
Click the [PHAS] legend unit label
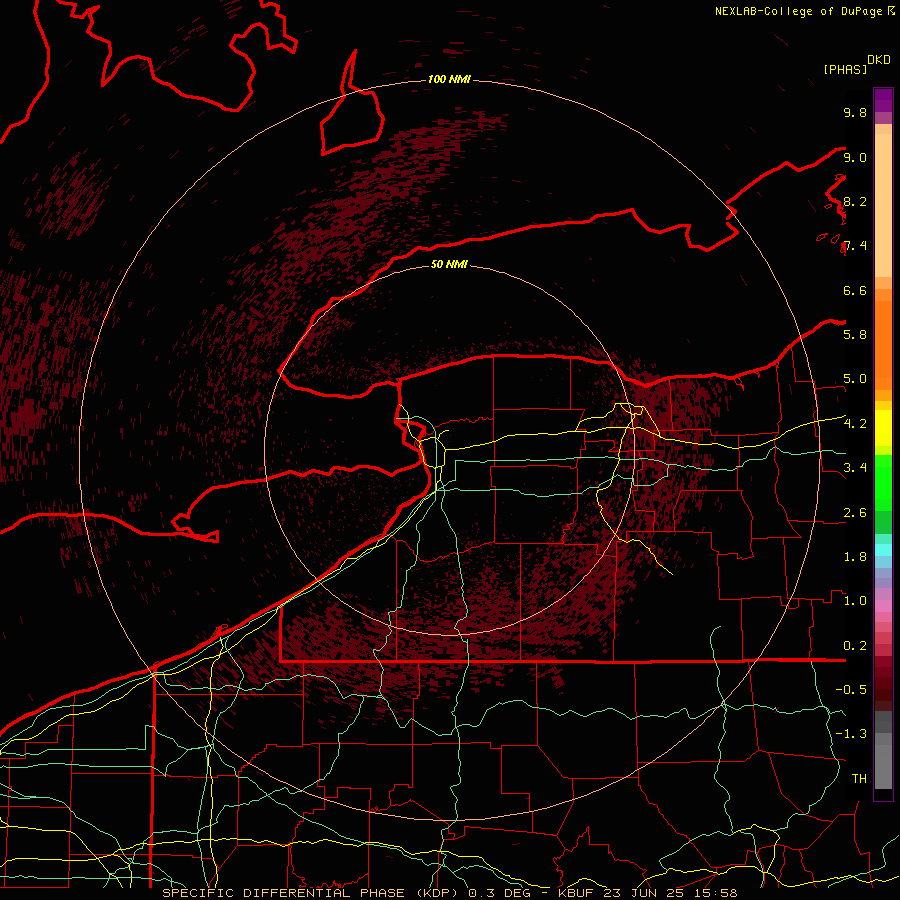pyautogui.click(x=845, y=69)
